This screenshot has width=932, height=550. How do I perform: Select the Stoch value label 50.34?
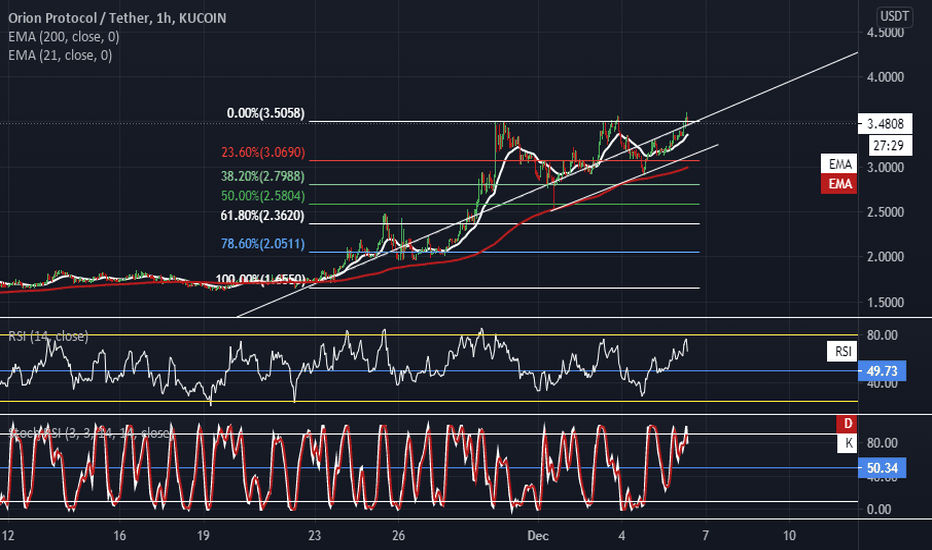click(x=882, y=468)
